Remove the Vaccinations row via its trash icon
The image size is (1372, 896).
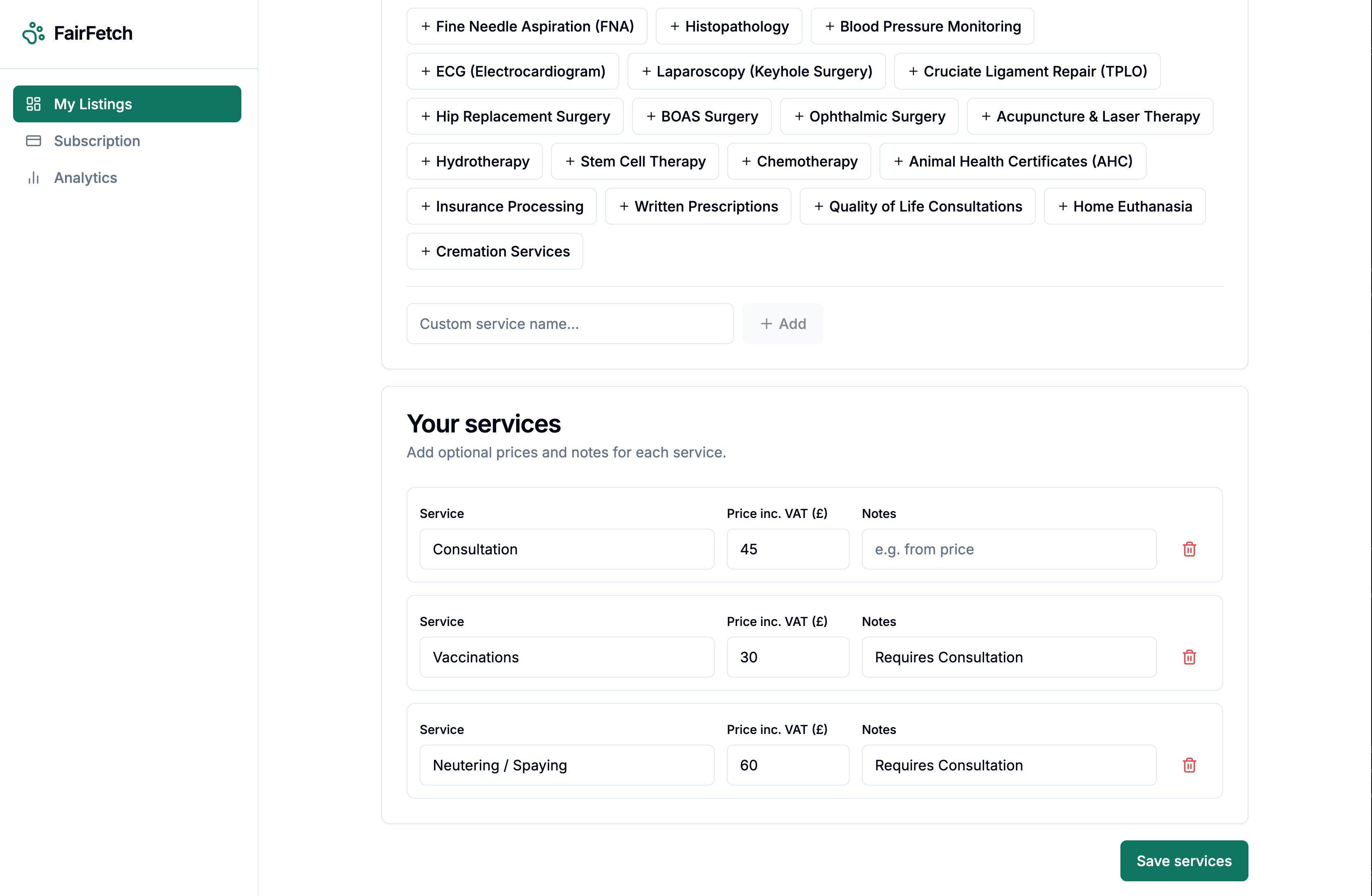coord(1189,657)
